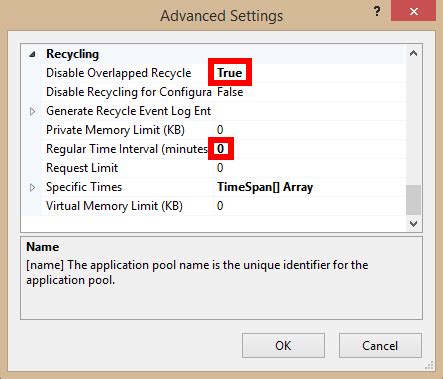443x379 pixels.
Task: Select the TimeSpan[] Array value
Action: 265,187
